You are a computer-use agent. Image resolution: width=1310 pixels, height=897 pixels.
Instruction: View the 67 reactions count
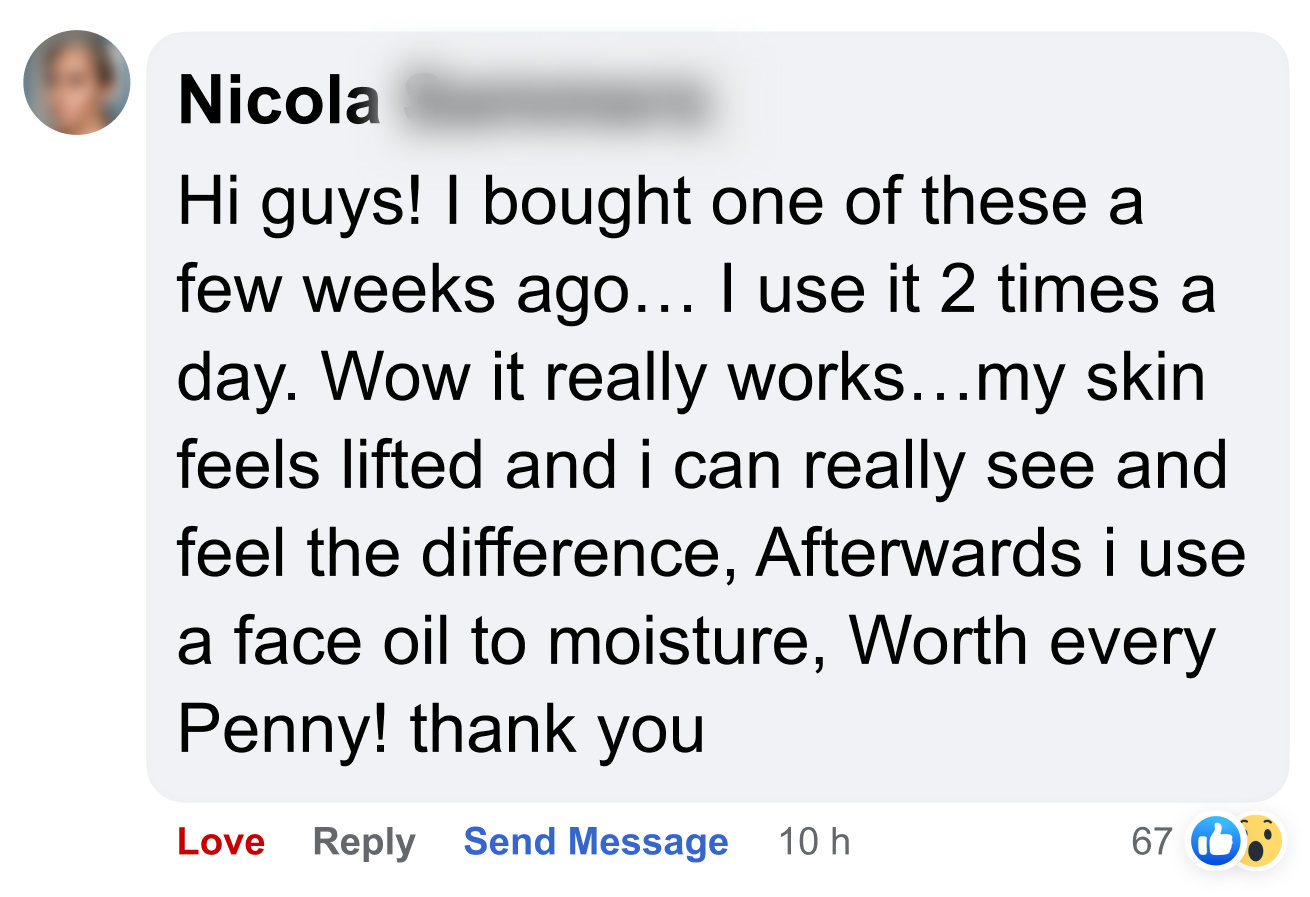coord(1151,842)
